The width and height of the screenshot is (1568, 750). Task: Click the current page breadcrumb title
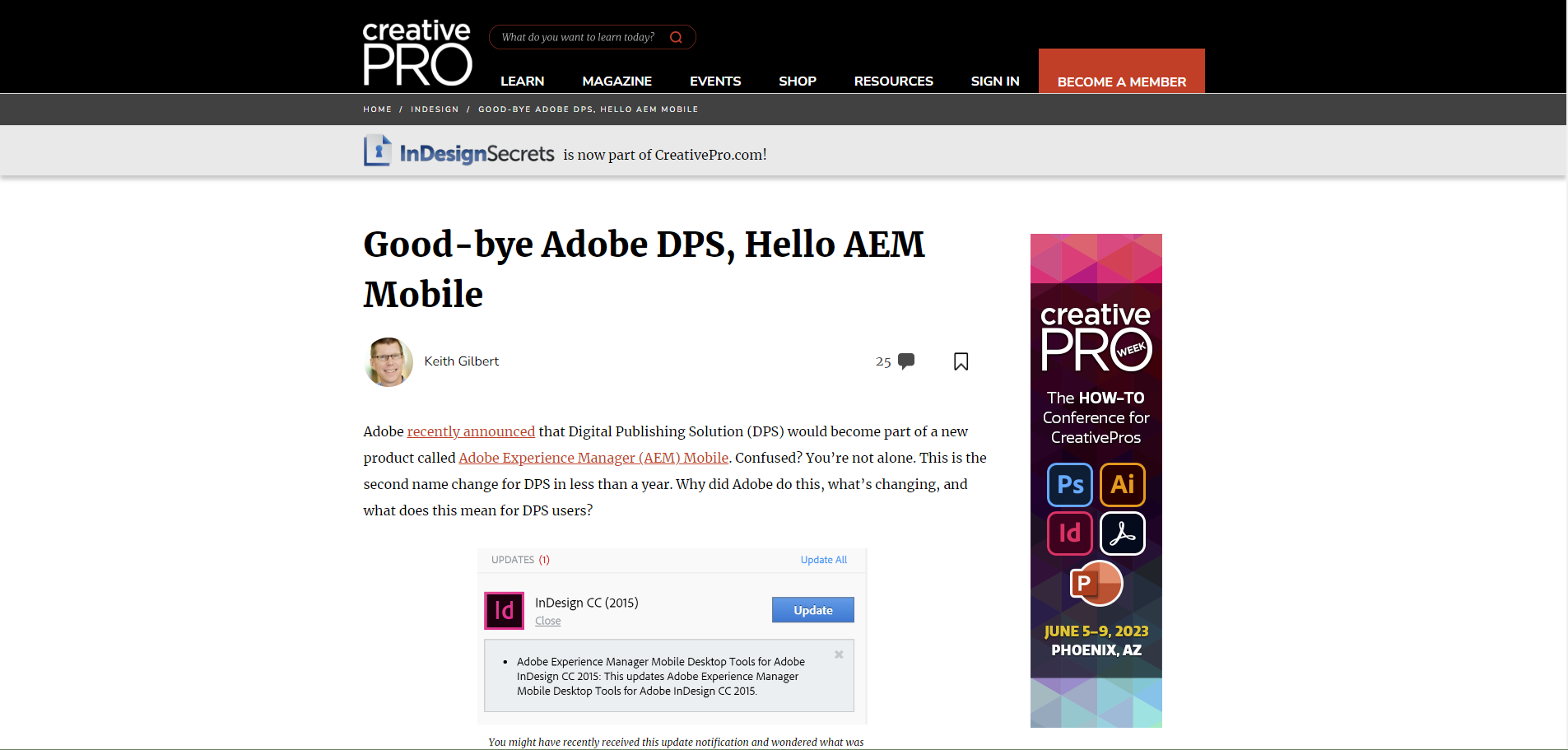(x=588, y=109)
